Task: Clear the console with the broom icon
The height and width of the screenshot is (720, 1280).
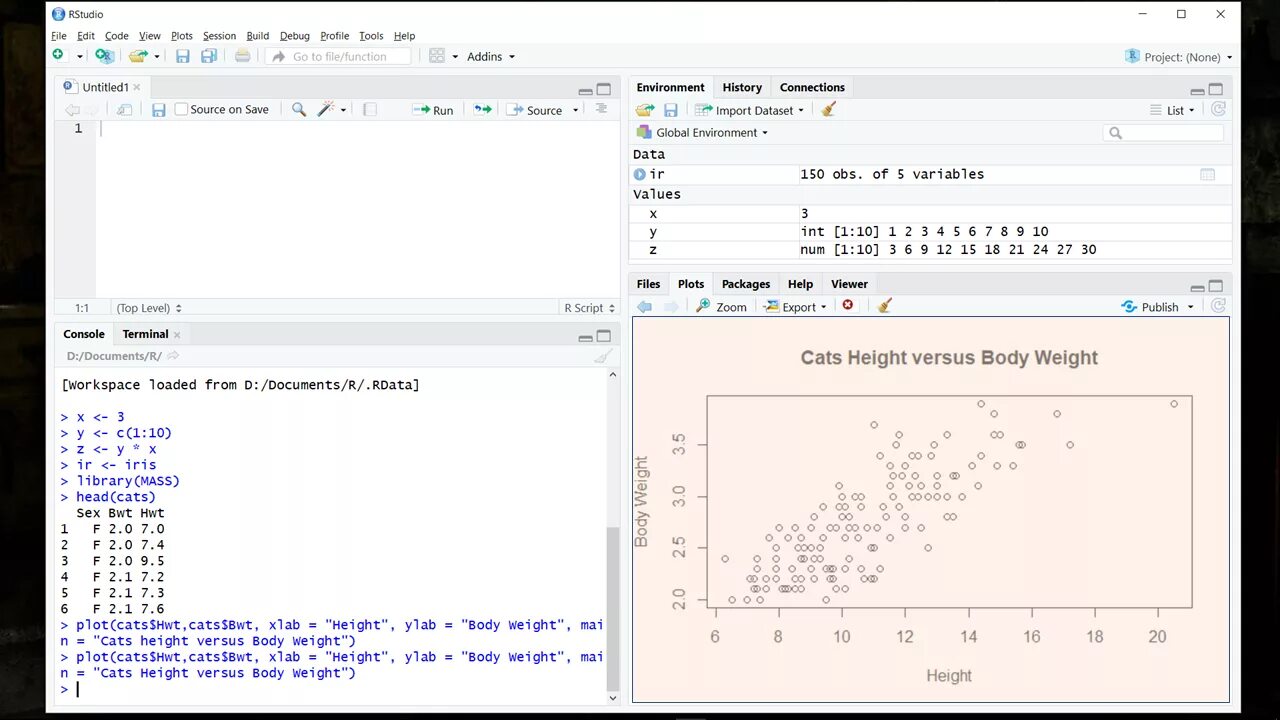Action: (603, 356)
